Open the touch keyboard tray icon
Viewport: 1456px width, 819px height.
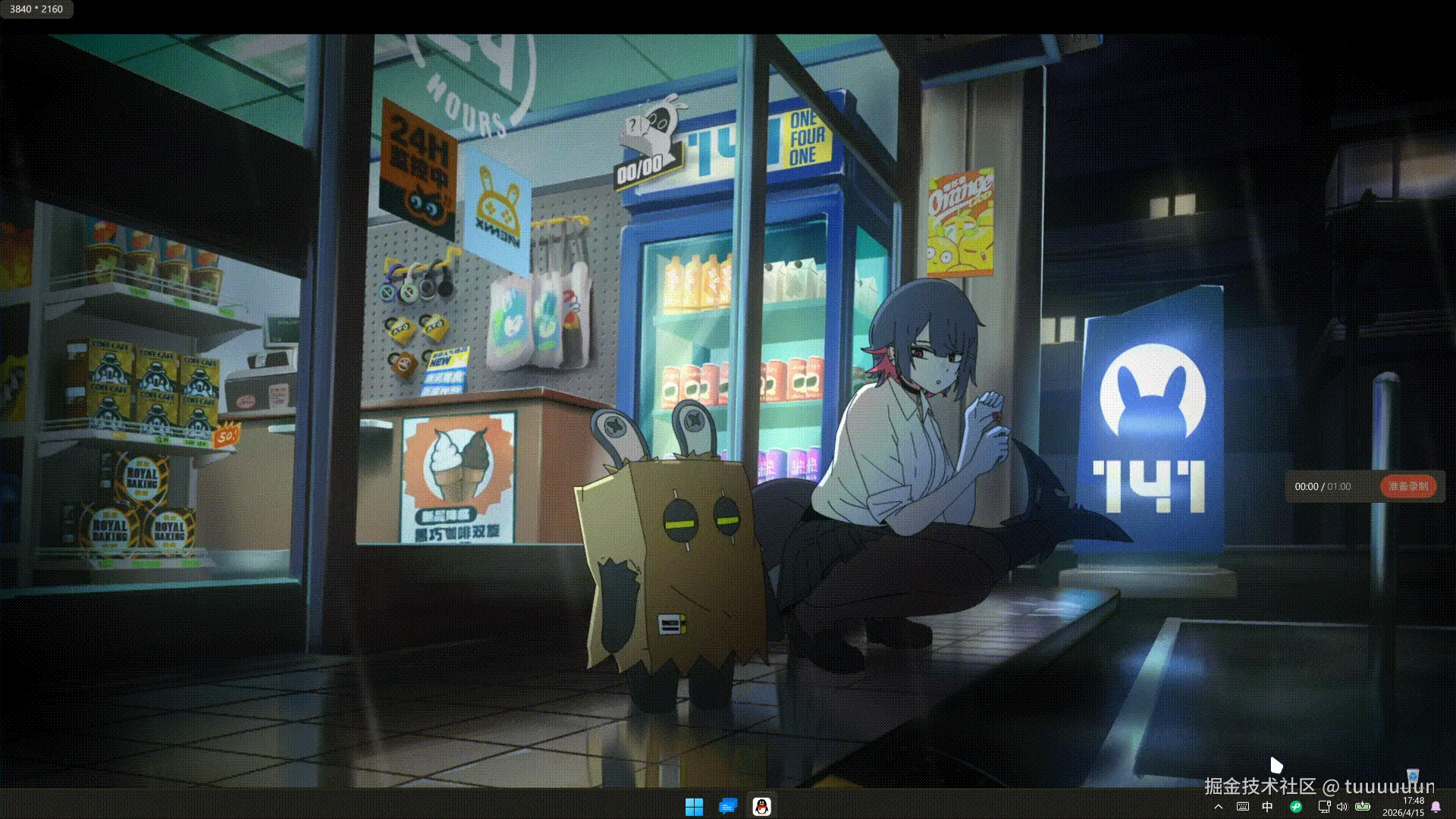coord(1242,807)
